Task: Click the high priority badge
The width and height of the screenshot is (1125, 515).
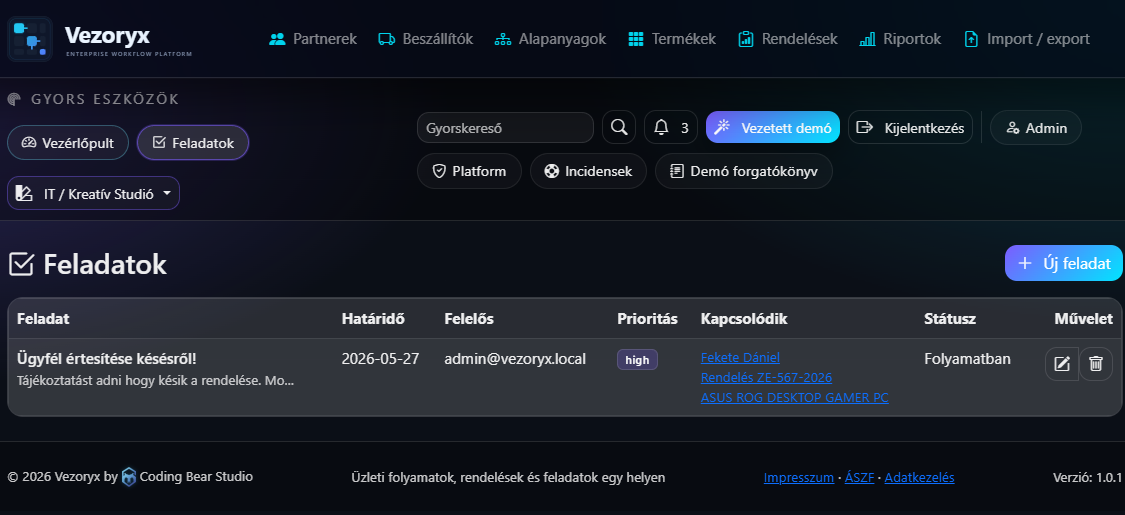Action: point(637,360)
